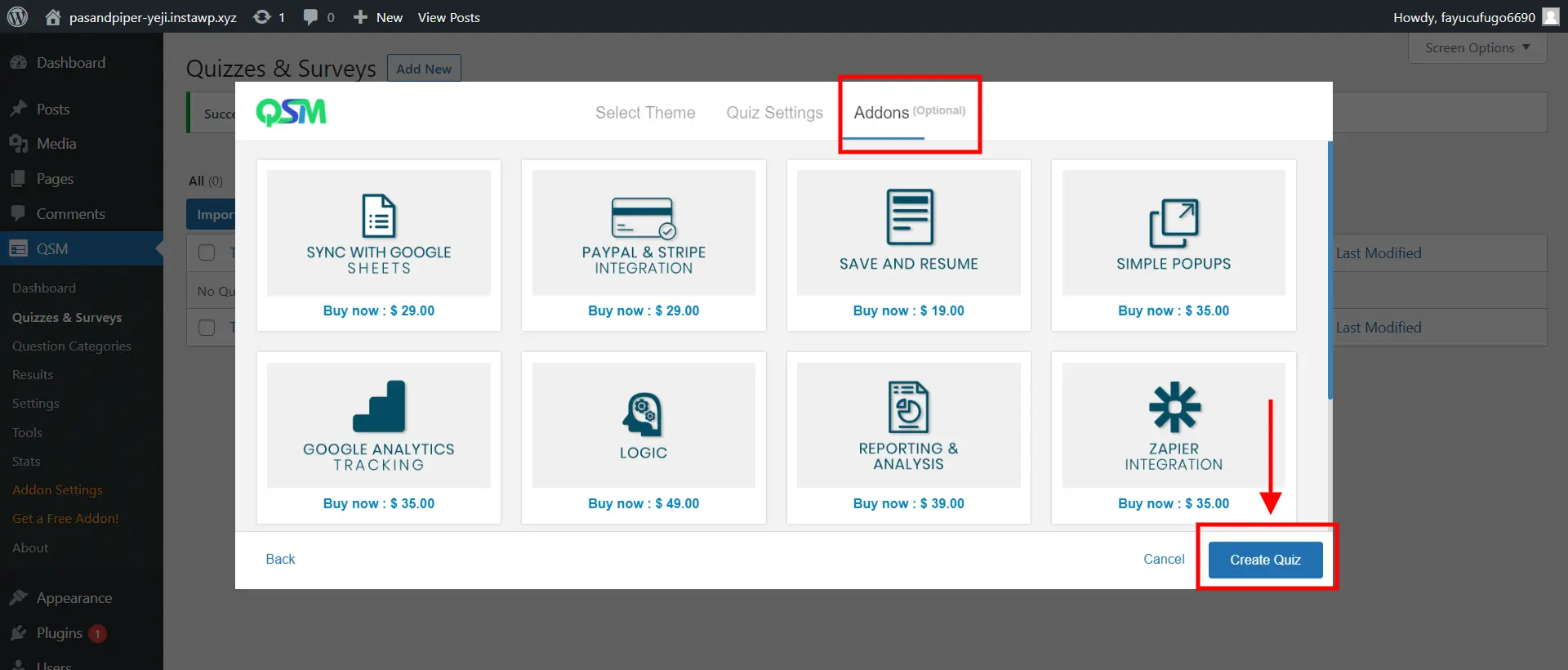Buy Logic addon for $49.00
Screen dimensions: 1568x670
644,503
